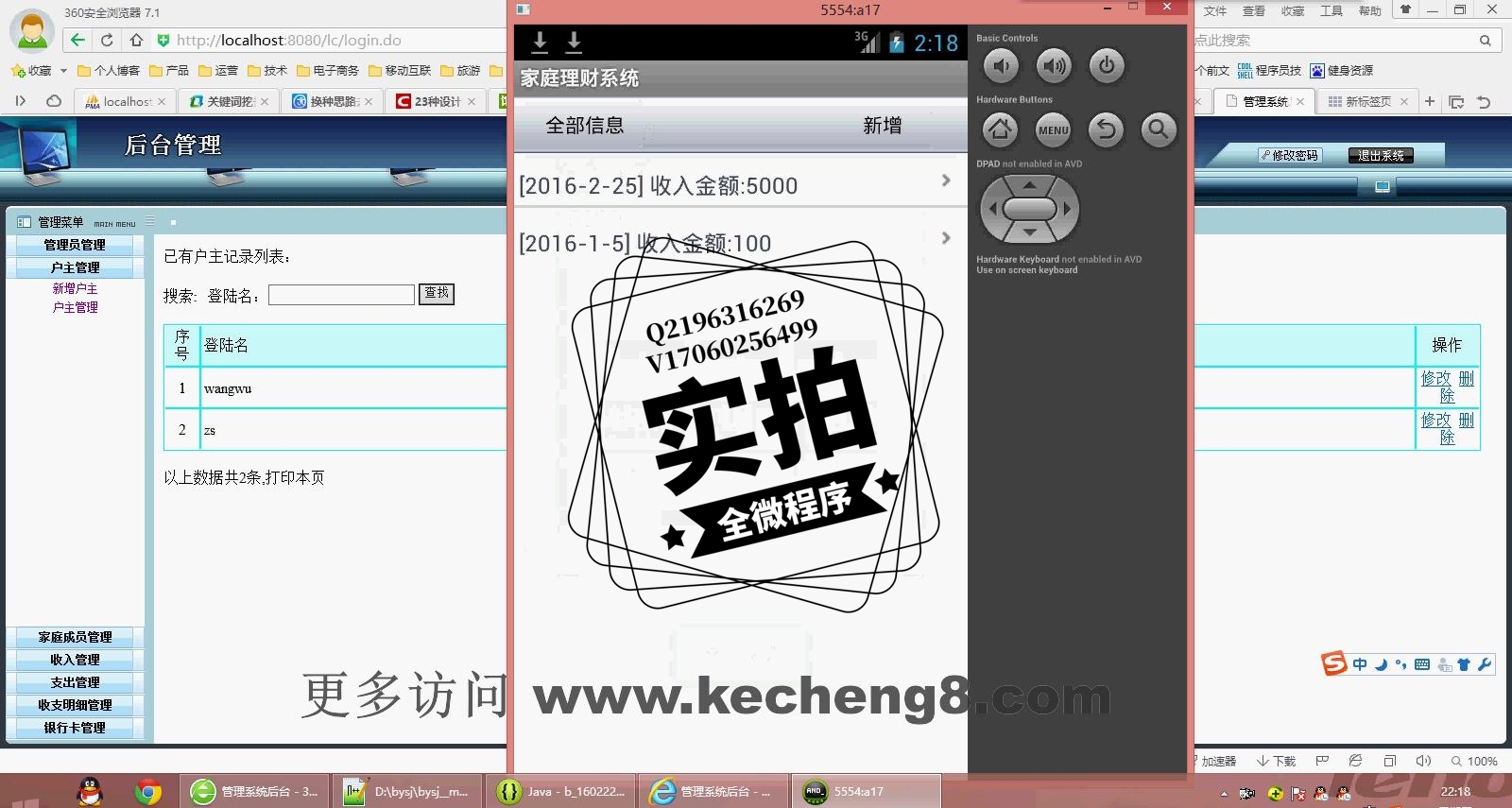Click the emulator power button
Image resolution: width=1512 pixels, height=808 pixels.
click(1107, 66)
